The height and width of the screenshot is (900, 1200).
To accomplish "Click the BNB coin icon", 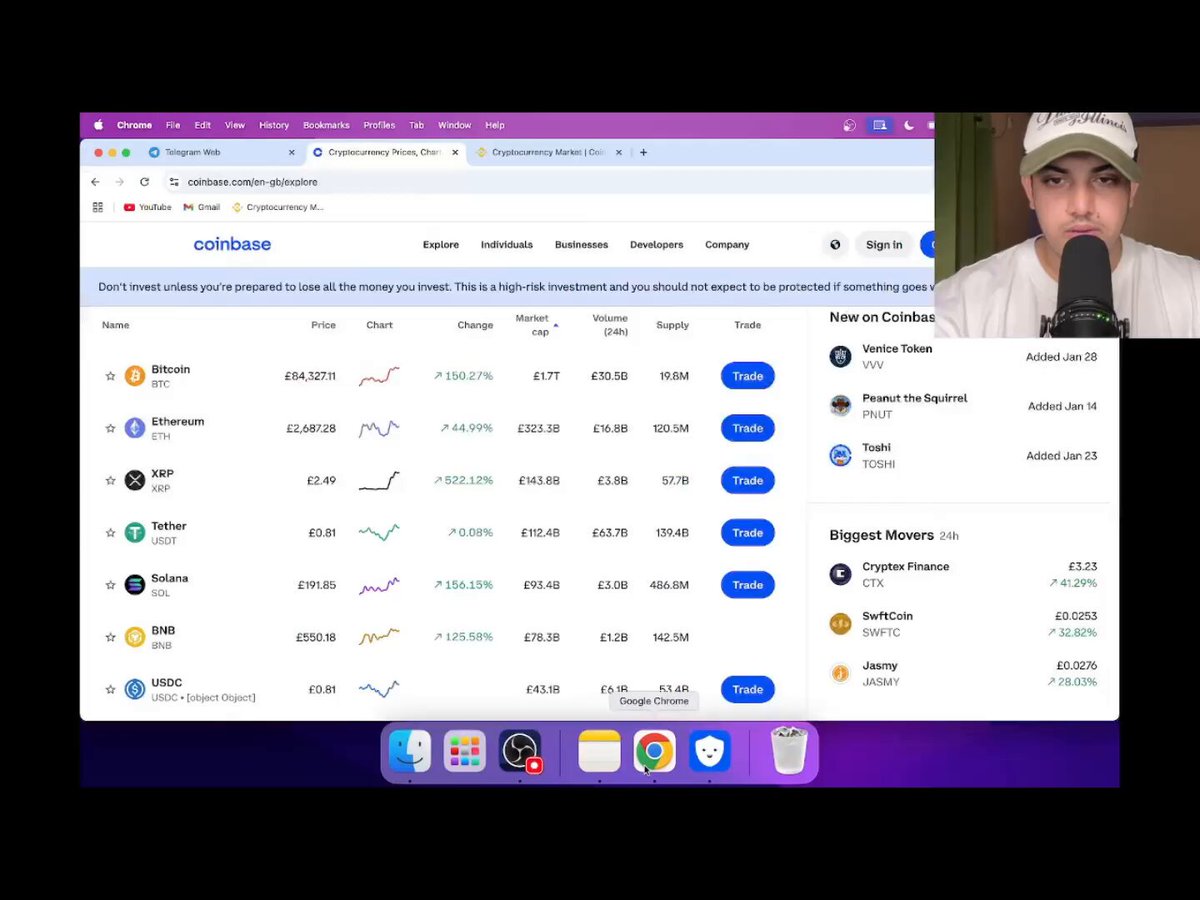I will pos(135,637).
